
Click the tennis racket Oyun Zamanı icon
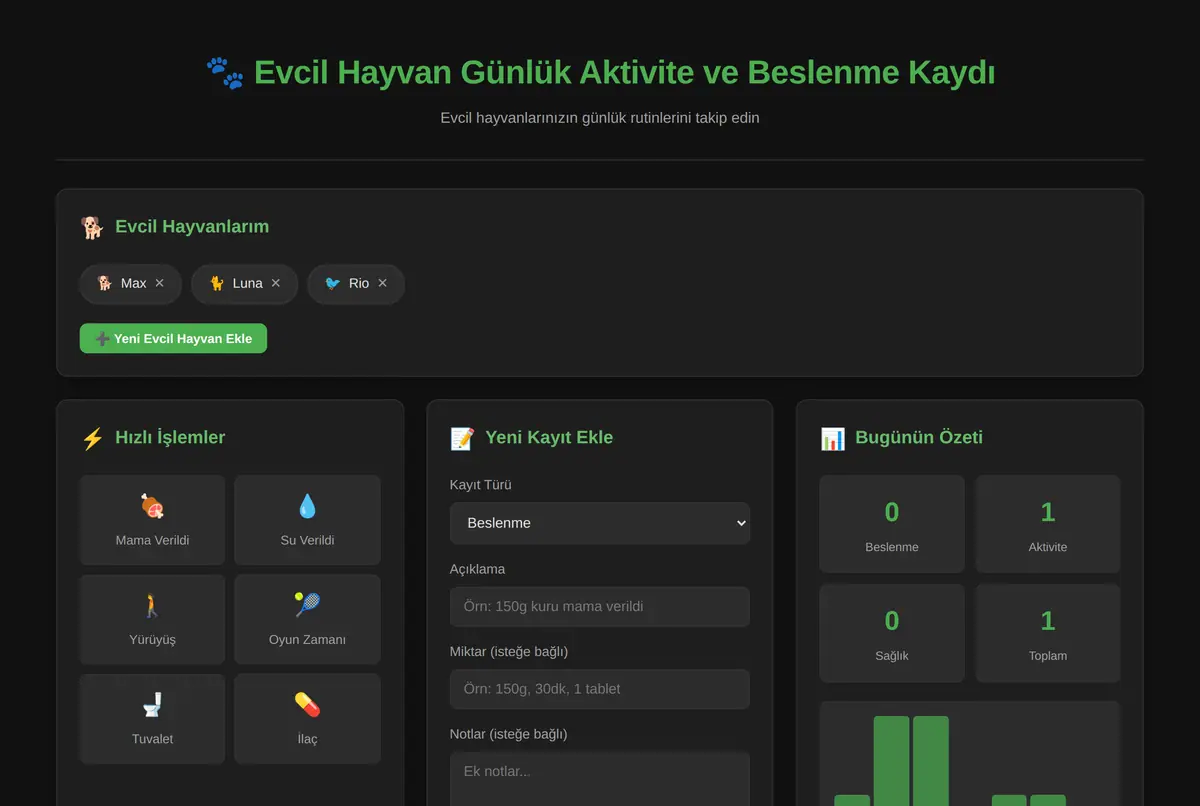coord(307,605)
